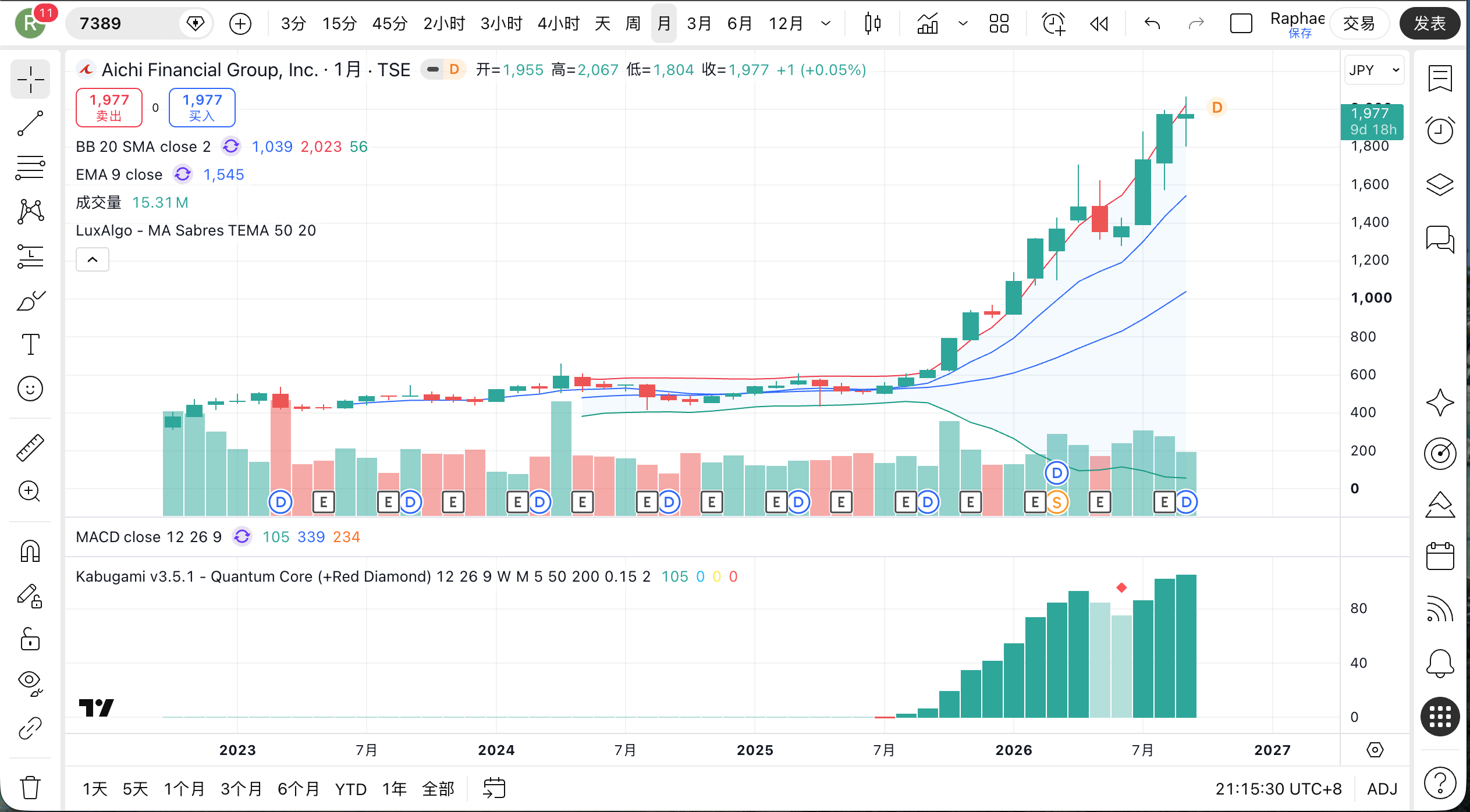Viewport: 1470px width, 812px height.
Task: Toggle ADJ adjusted data
Action: pos(1382,789)
